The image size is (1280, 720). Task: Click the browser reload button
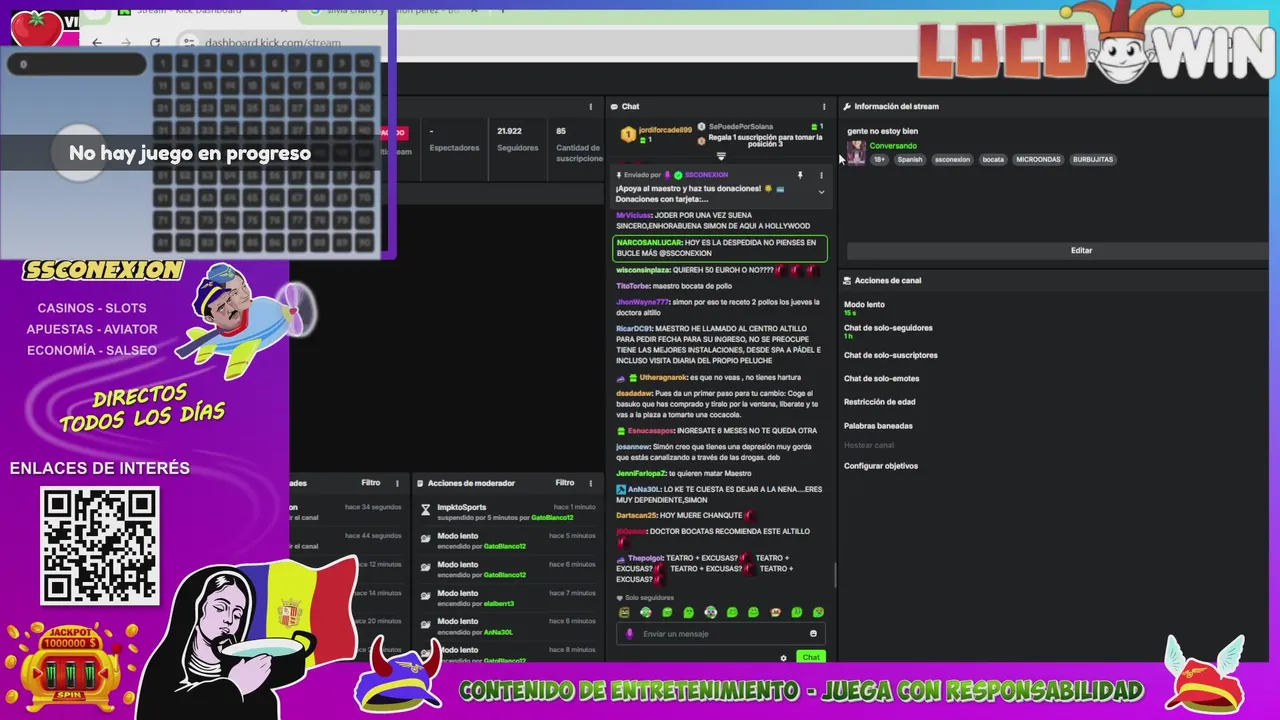(155, 42)
